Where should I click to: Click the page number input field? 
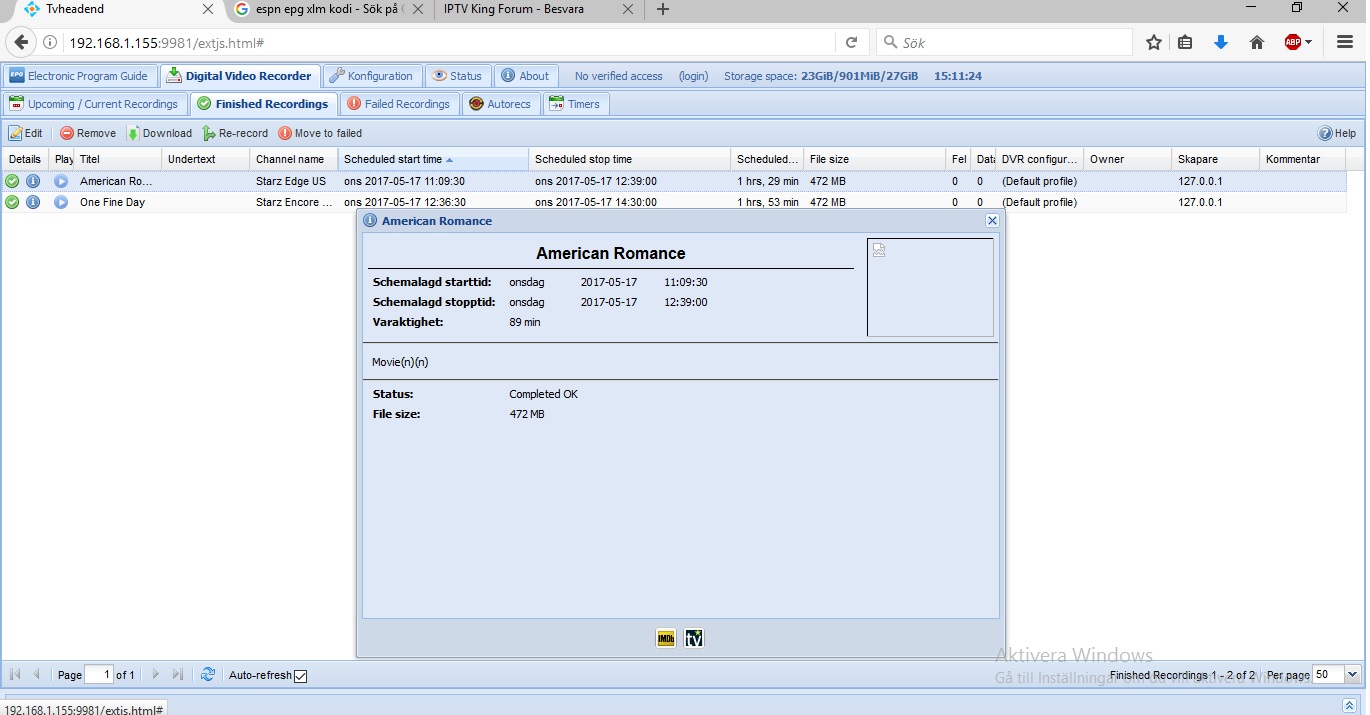[99, 675]
